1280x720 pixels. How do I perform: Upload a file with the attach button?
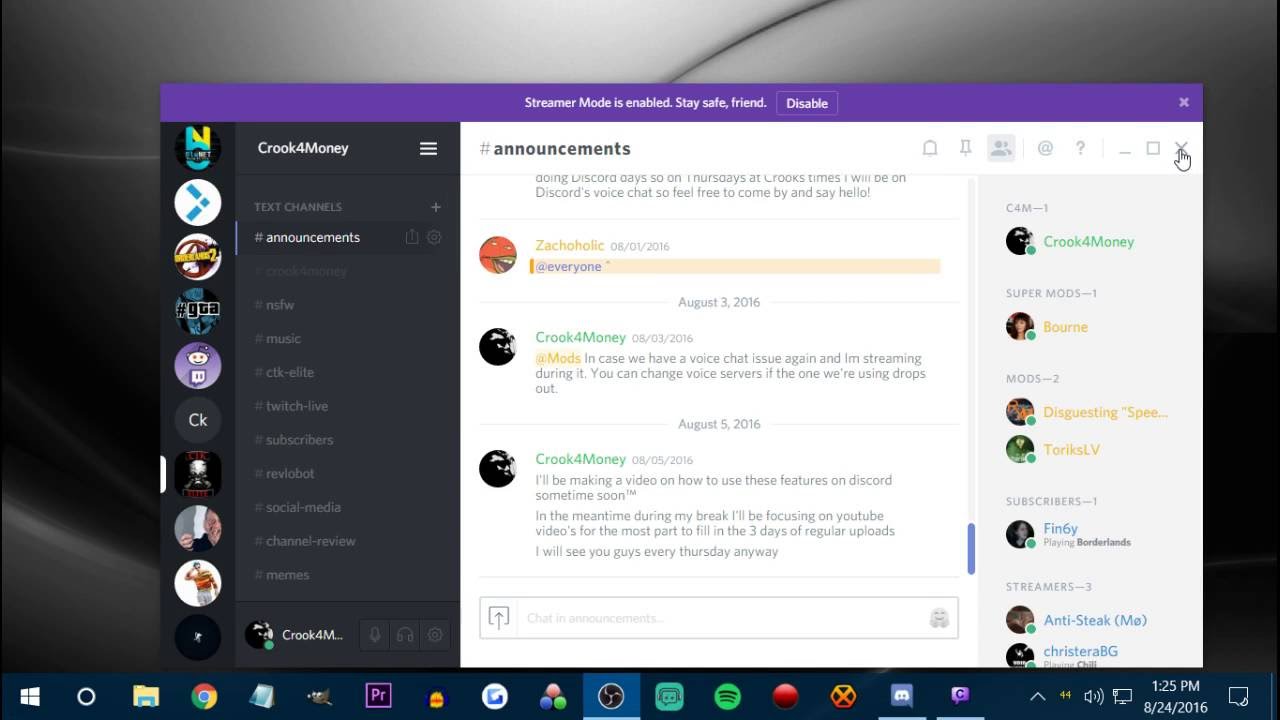tap(499, 618)
